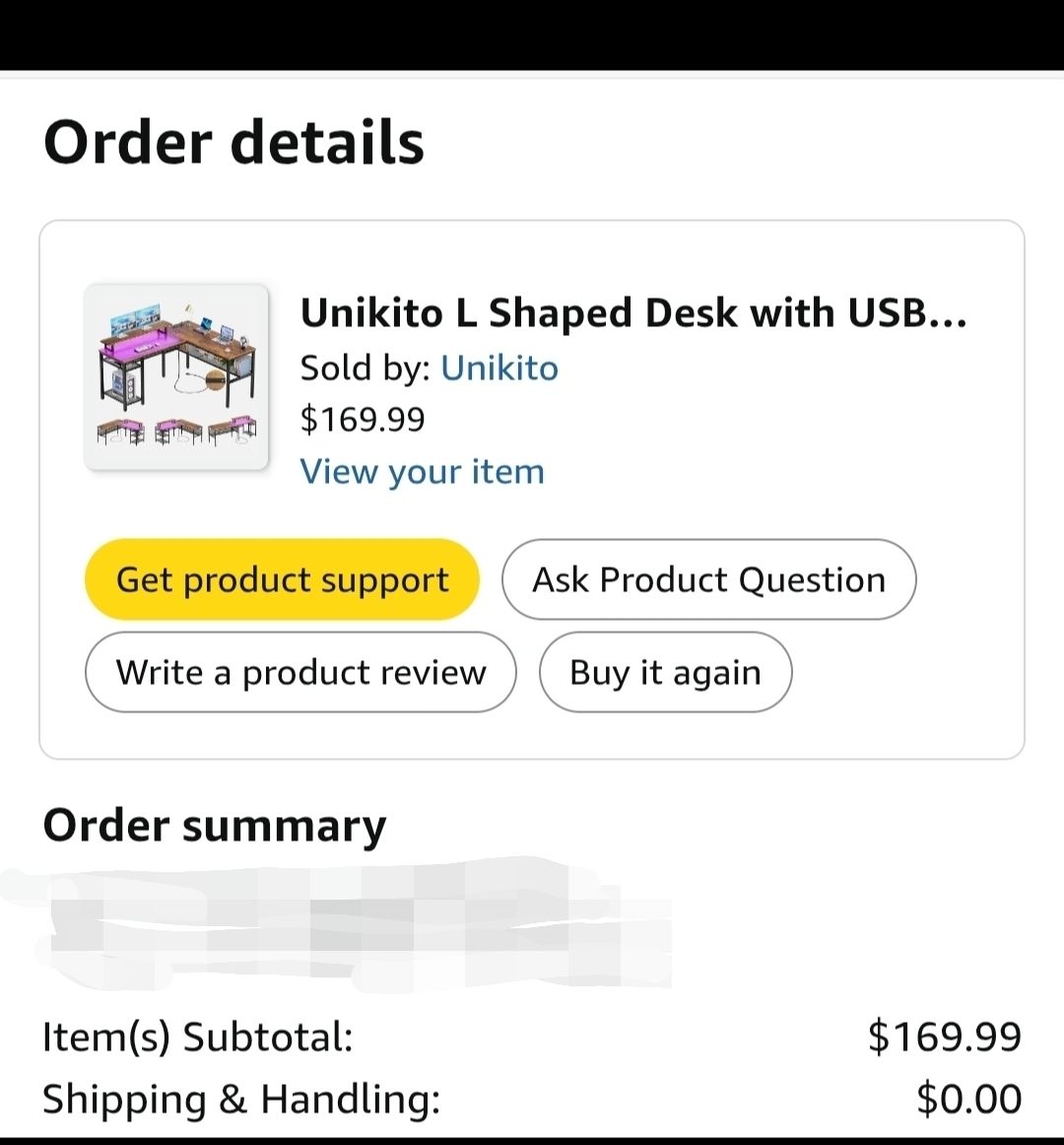Hit the Buy it again button
This screenshot has height=1145, width=1064.
(665, 672)
